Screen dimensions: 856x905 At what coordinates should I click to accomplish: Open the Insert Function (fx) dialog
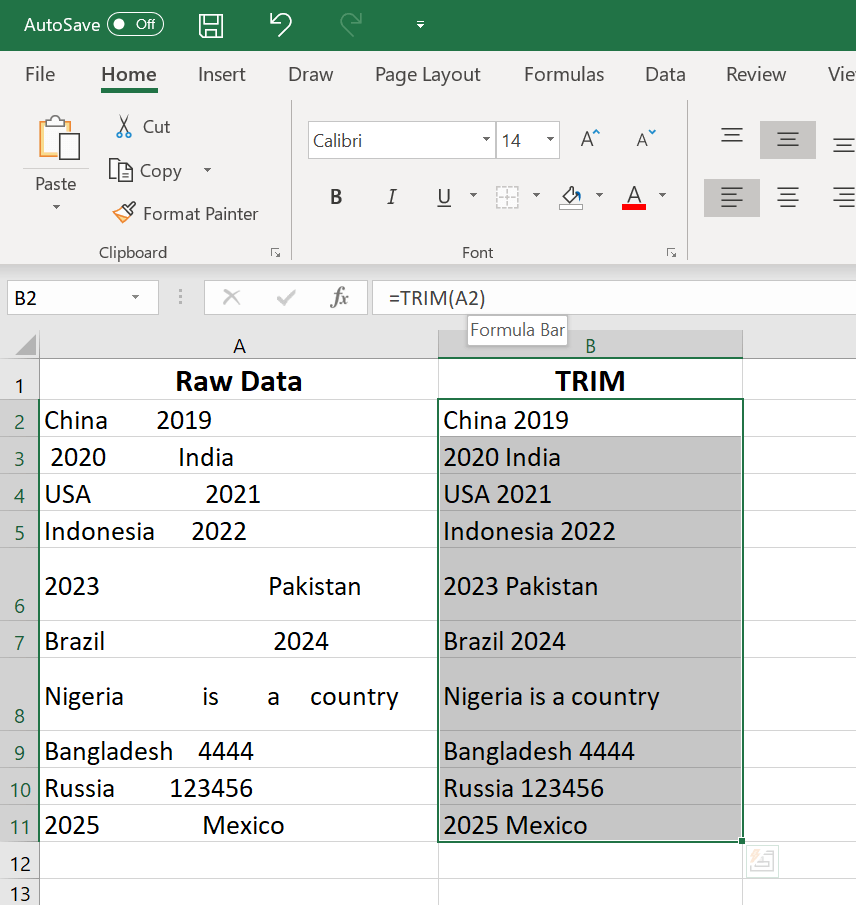click(340, 297)
